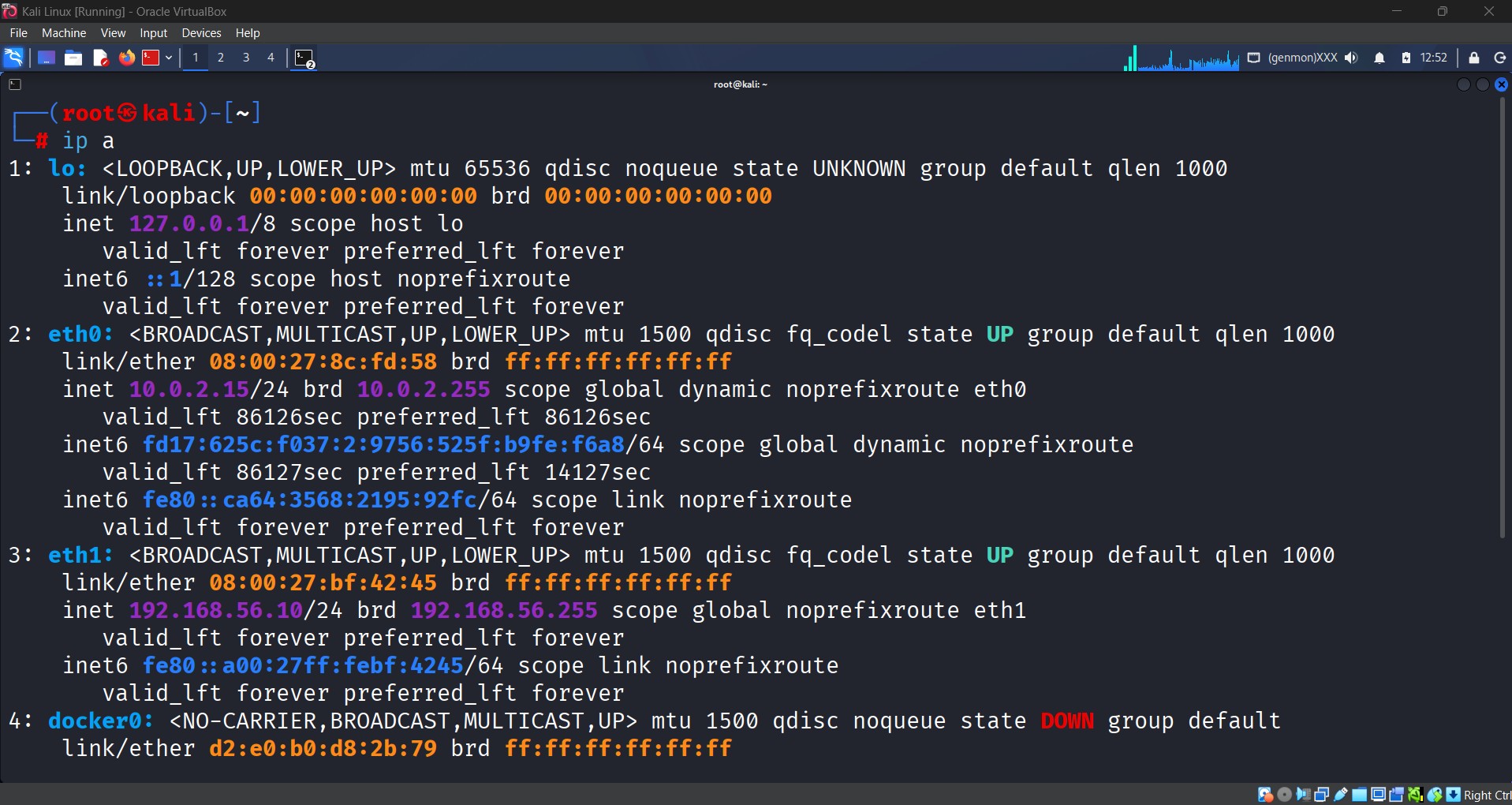Viewport: 1512px width, 805px height.
Task: Click the loopback address 127.0.0.1
Action: [x=189, y=223]
